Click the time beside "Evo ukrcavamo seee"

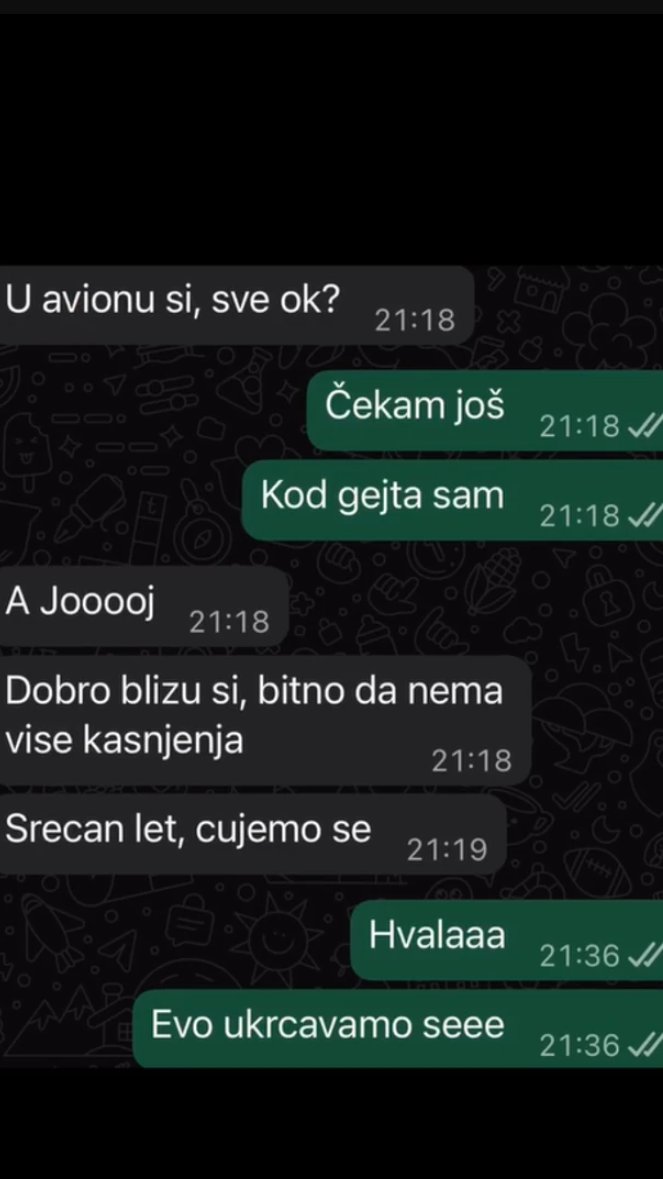[x=580, y=1045]
